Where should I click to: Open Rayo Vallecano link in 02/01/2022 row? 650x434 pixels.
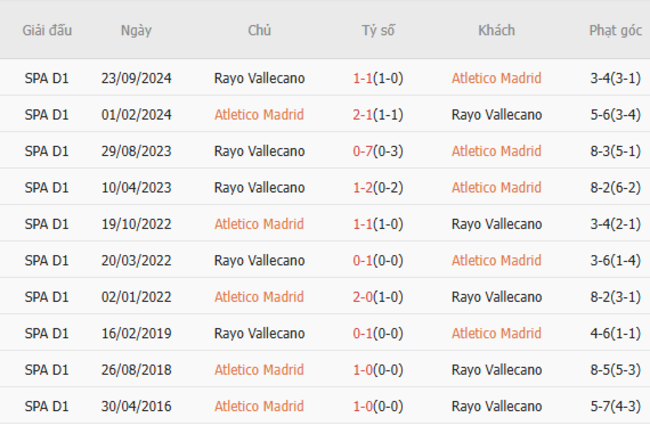496,297
